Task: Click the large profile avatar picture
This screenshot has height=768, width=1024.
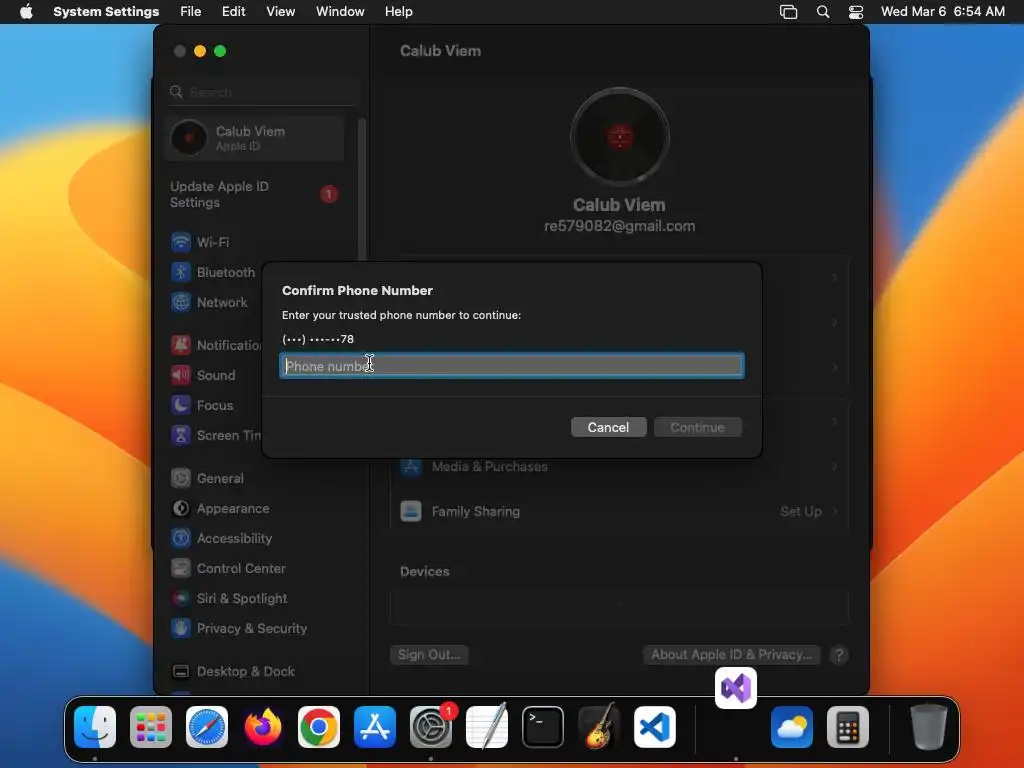Action: pyautogui.click(x=620, y=137)
